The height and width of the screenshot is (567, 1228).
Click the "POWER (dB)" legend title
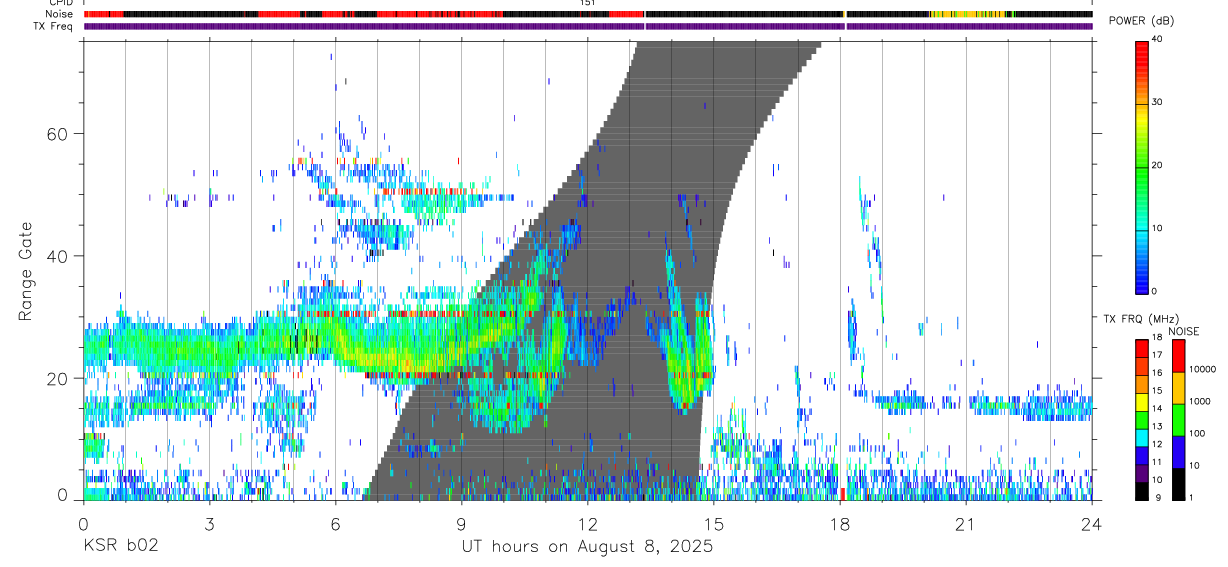pyautogui.click(x=1142, y=21)
